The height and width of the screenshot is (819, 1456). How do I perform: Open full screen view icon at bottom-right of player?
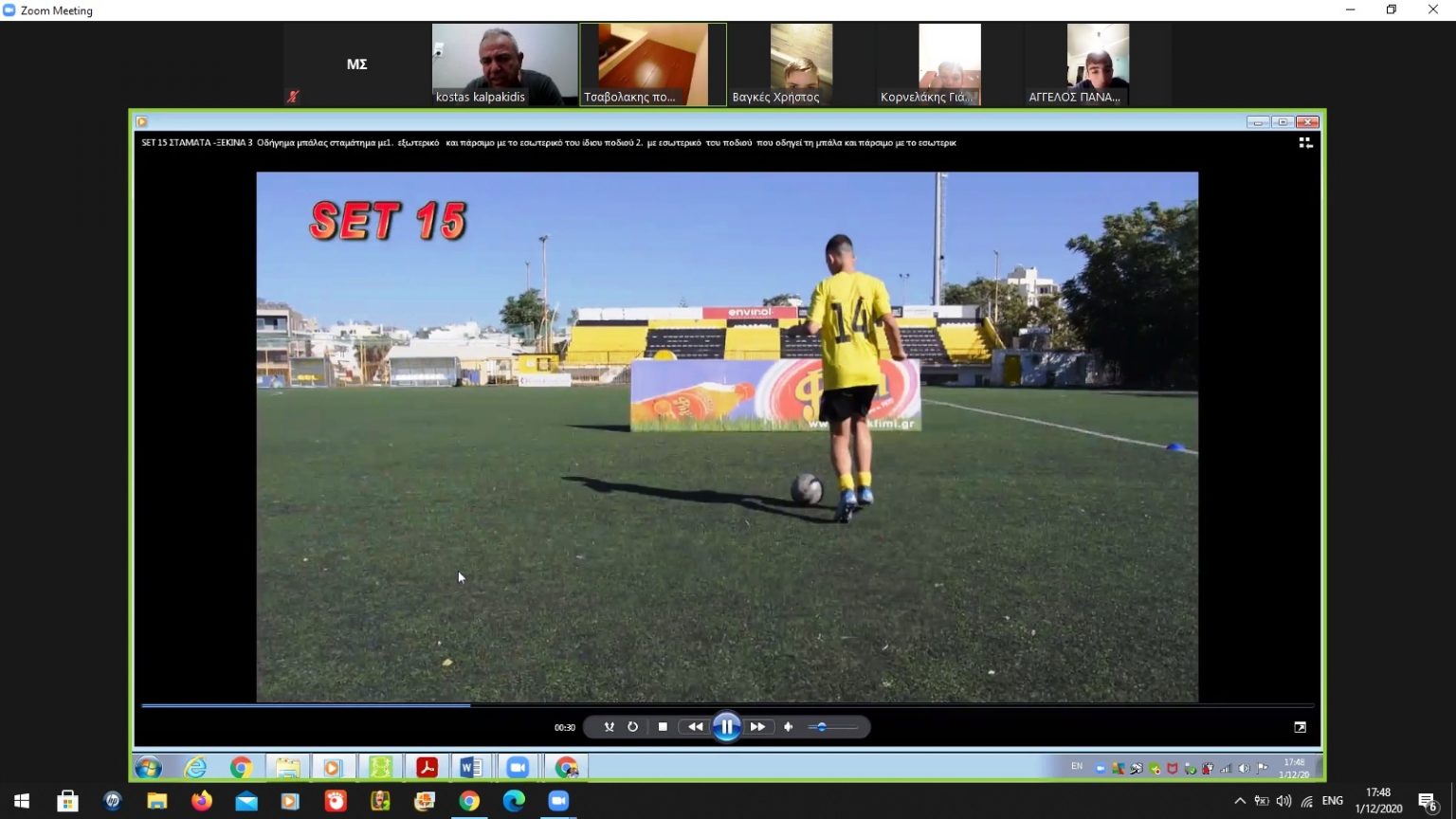point(1300,727)
